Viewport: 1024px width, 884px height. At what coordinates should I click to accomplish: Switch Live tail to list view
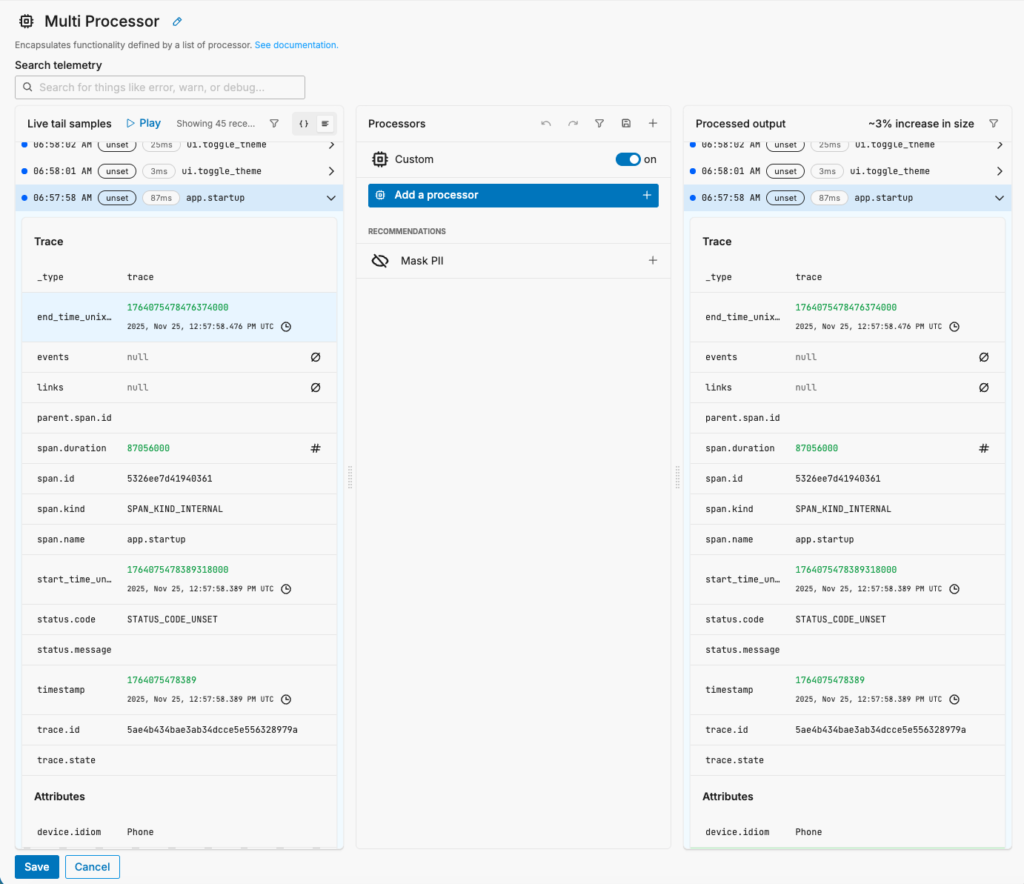click(x=325, y=124)
